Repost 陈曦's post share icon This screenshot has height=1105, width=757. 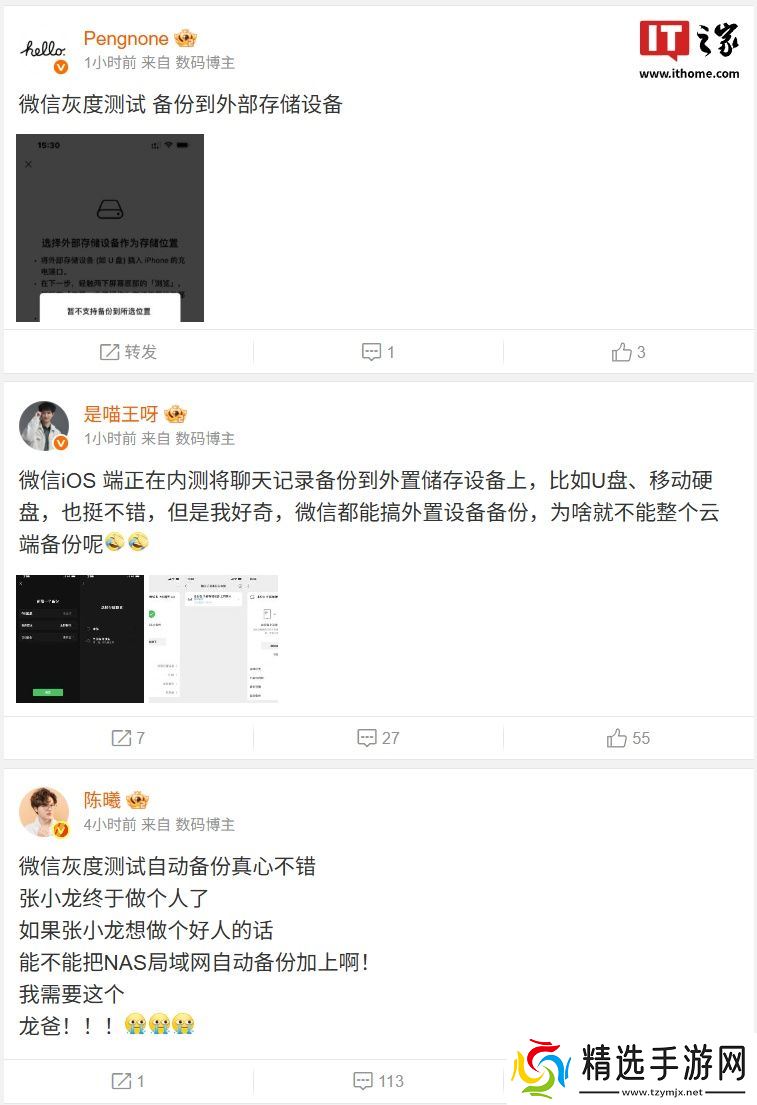click(128, 1080)
